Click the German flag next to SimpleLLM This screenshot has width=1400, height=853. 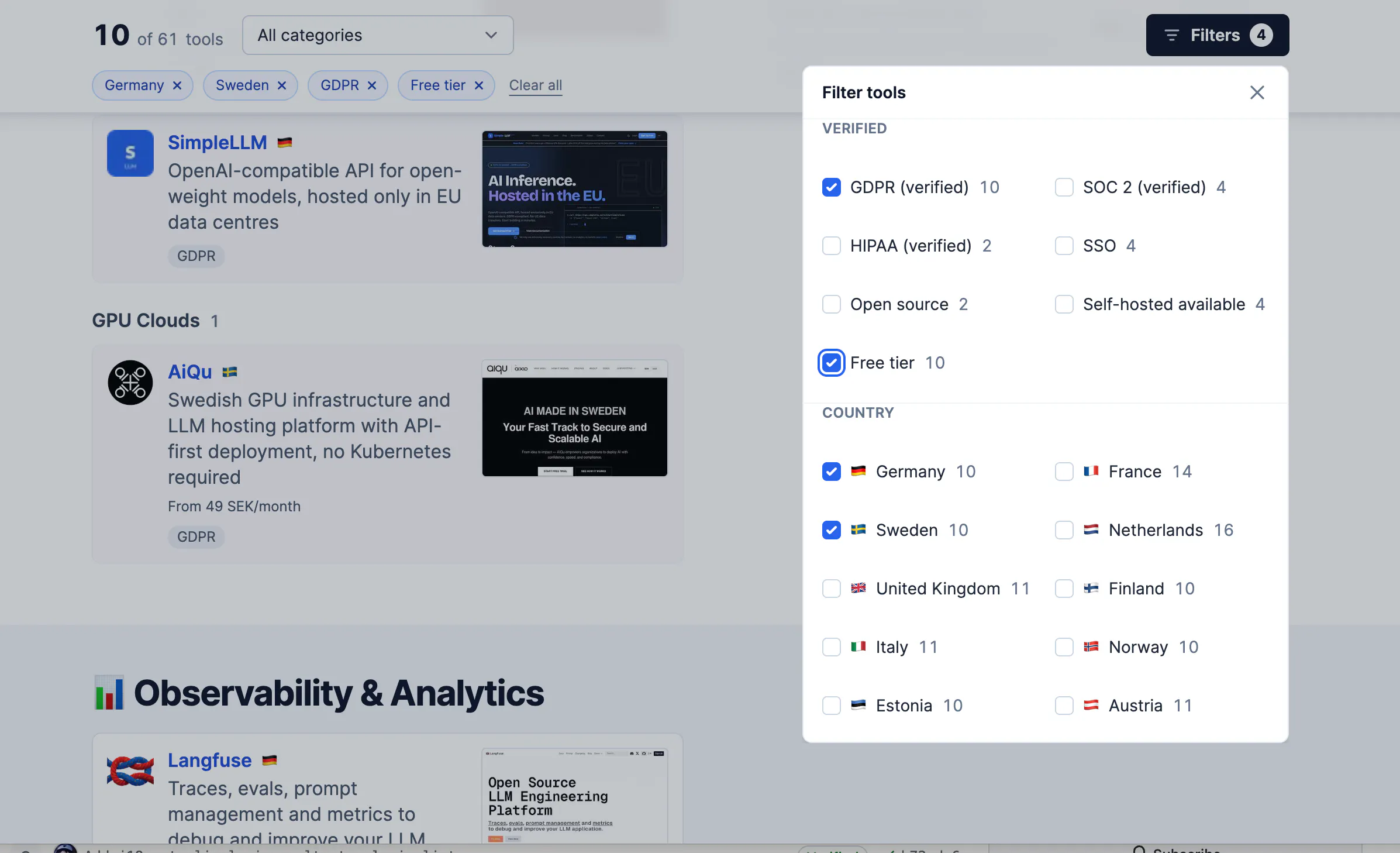tap(285, 142)
